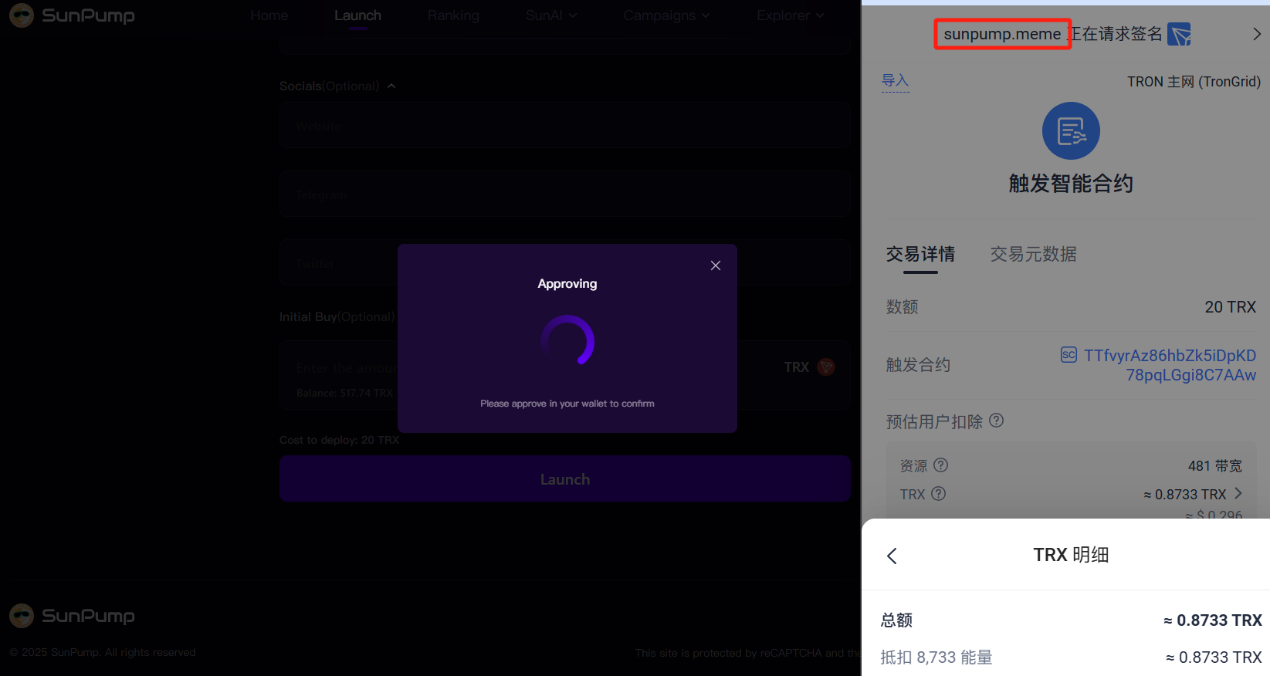The image size is (1270, 676).
Task: Open the Campaigns dropdown menu
Action: 666,15
